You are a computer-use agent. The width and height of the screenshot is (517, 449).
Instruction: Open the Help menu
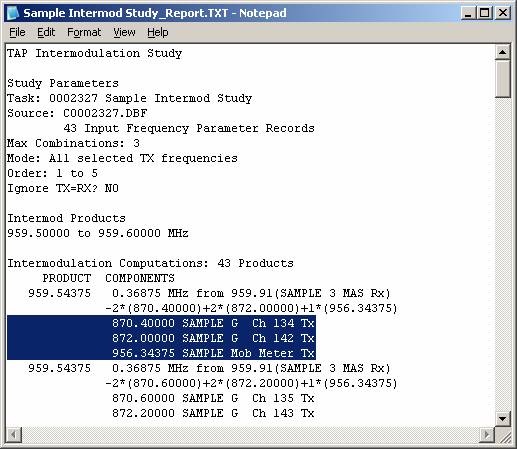[x=158, y=32]
